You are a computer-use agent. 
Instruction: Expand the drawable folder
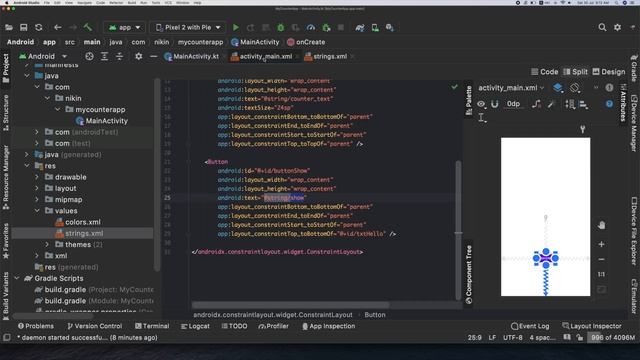(x=37, y=177)
